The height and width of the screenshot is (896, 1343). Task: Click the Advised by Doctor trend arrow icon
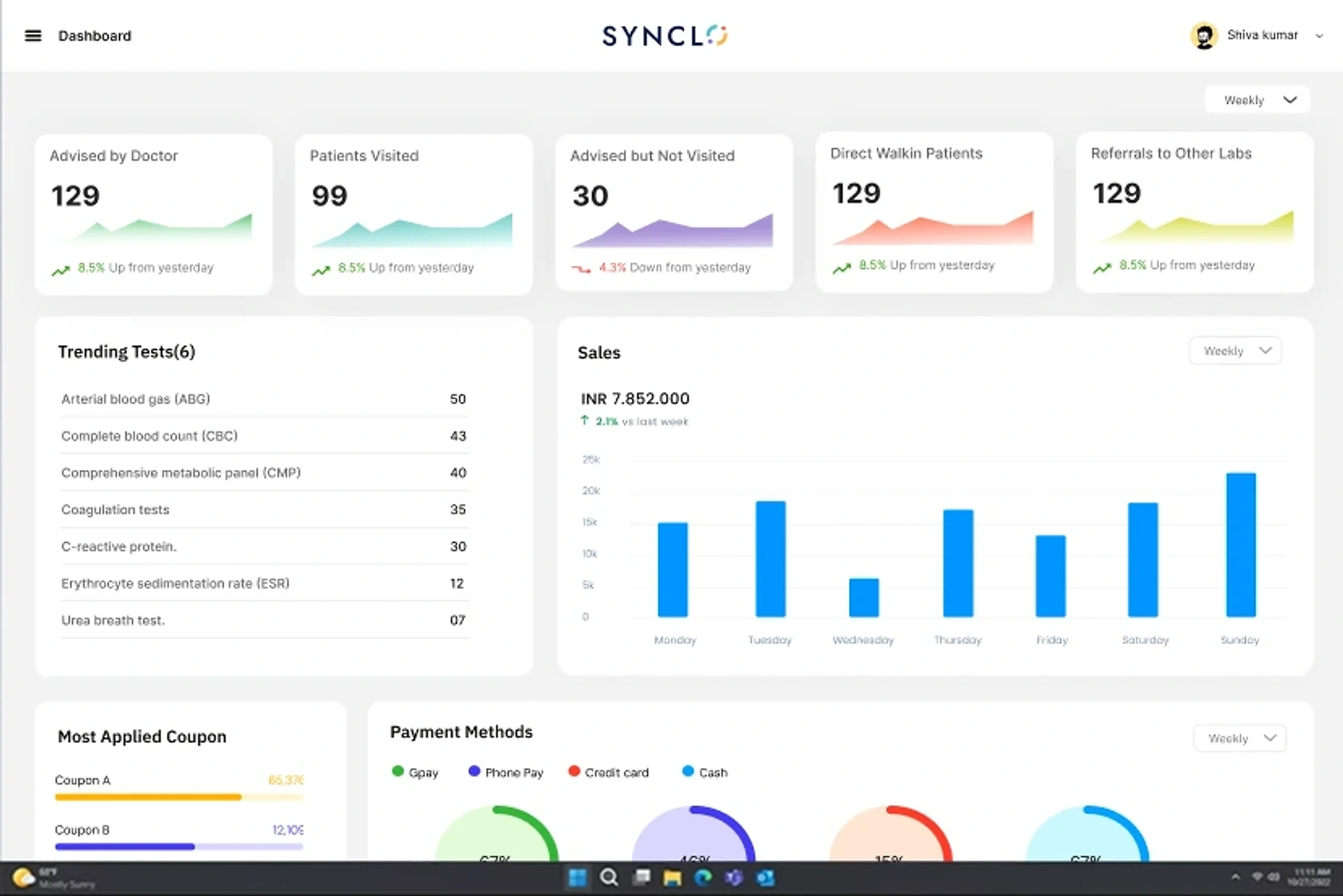(61, 271)
